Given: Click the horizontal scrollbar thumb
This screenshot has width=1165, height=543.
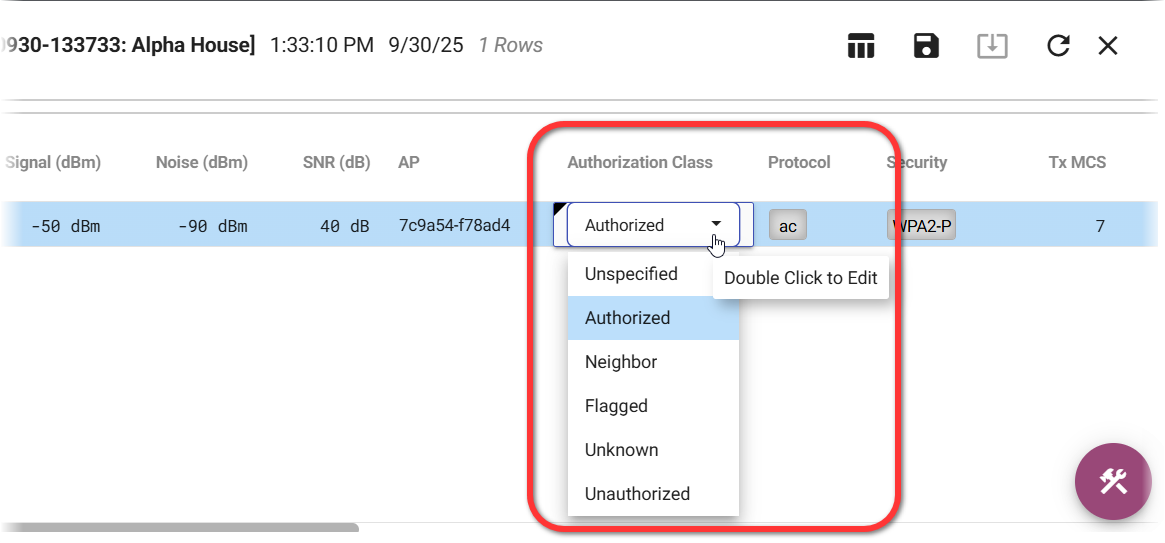Looking at the screenshot, I should [178, 527].
